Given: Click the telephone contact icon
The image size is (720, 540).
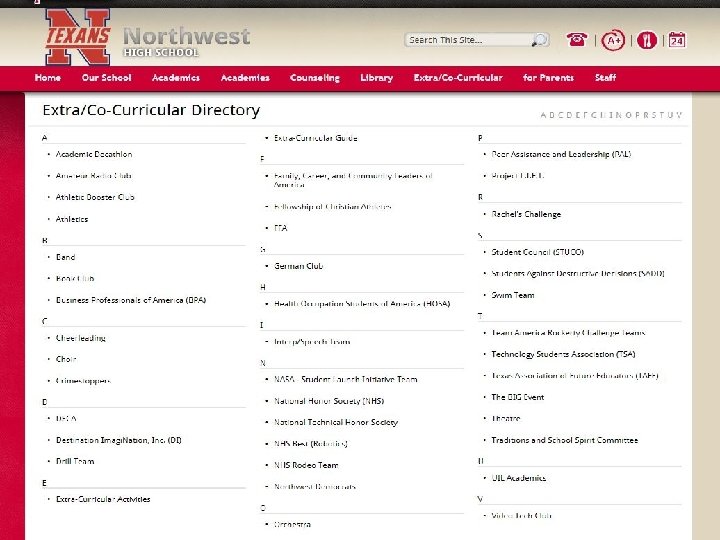Looking at the screenshot, I should coord(577,40).
